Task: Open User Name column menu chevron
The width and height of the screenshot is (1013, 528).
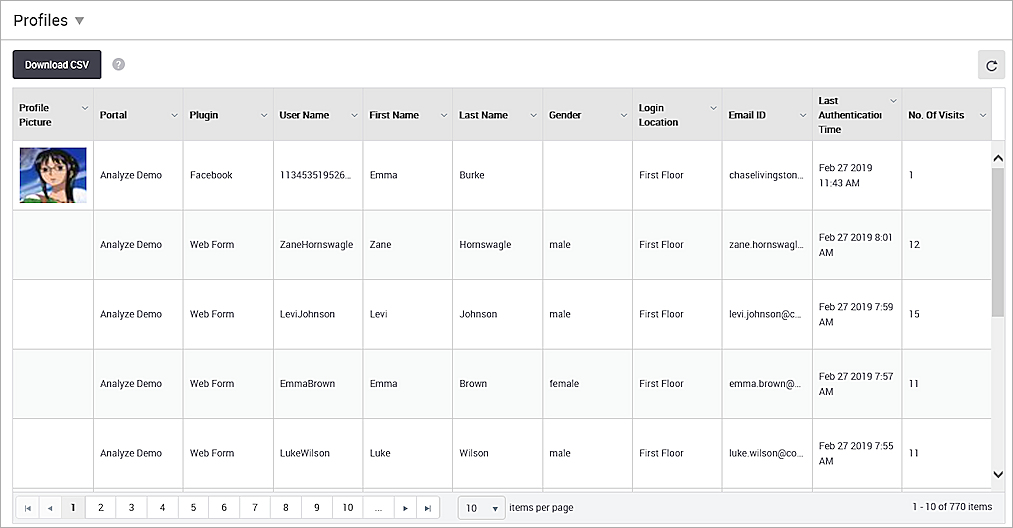Action: tap(354, 115)
